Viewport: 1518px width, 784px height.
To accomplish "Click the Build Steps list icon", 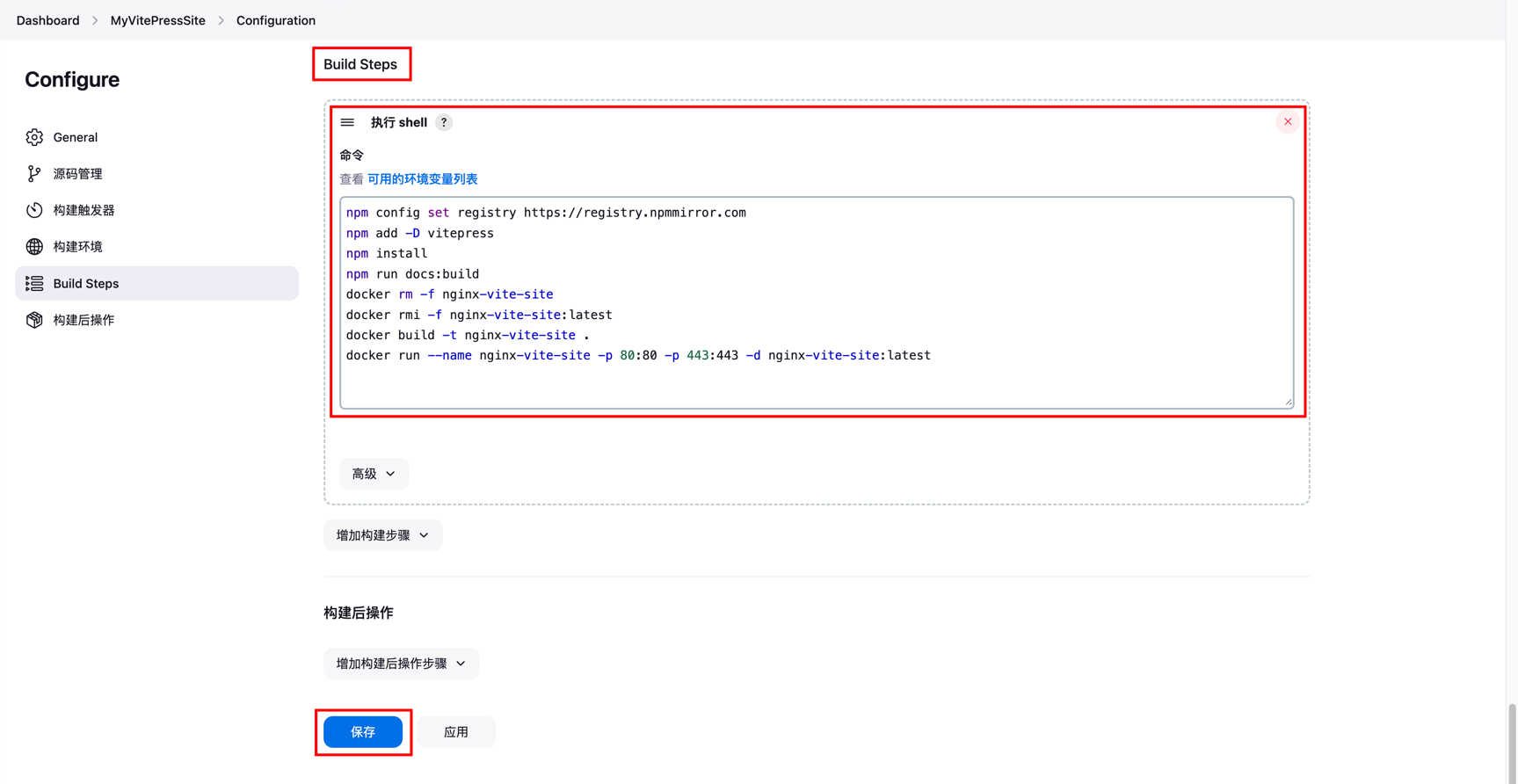I will [34, 283].
